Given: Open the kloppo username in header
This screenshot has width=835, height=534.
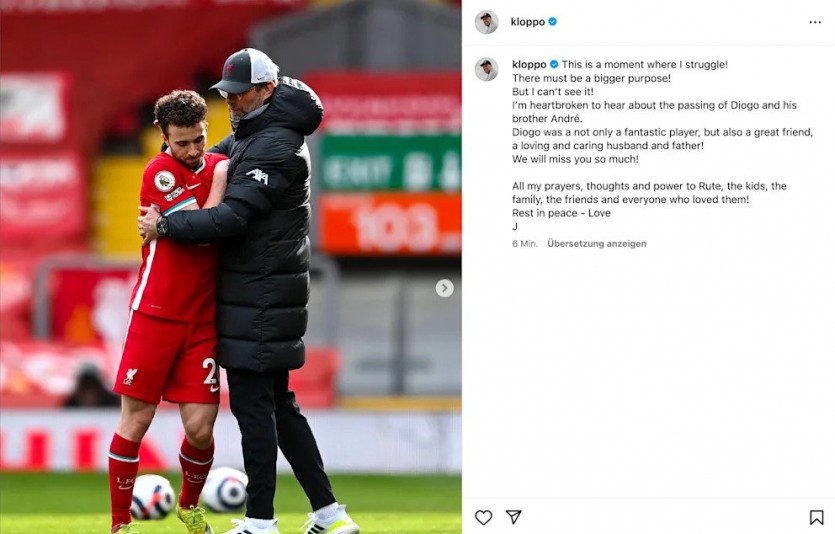Looking at the screenshot, I should coord(527,22).
